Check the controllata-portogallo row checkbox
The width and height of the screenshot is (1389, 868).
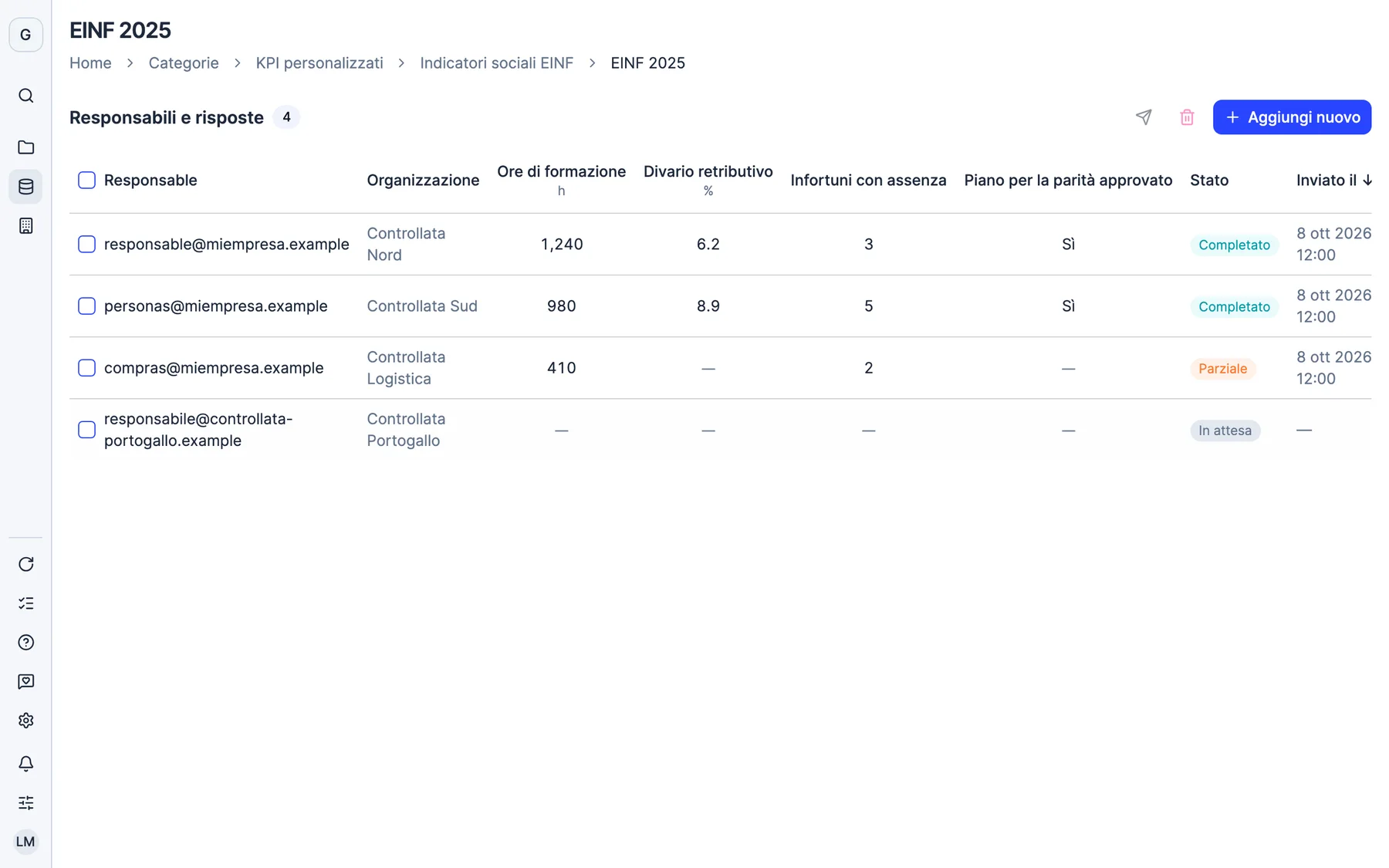[86, 430]
